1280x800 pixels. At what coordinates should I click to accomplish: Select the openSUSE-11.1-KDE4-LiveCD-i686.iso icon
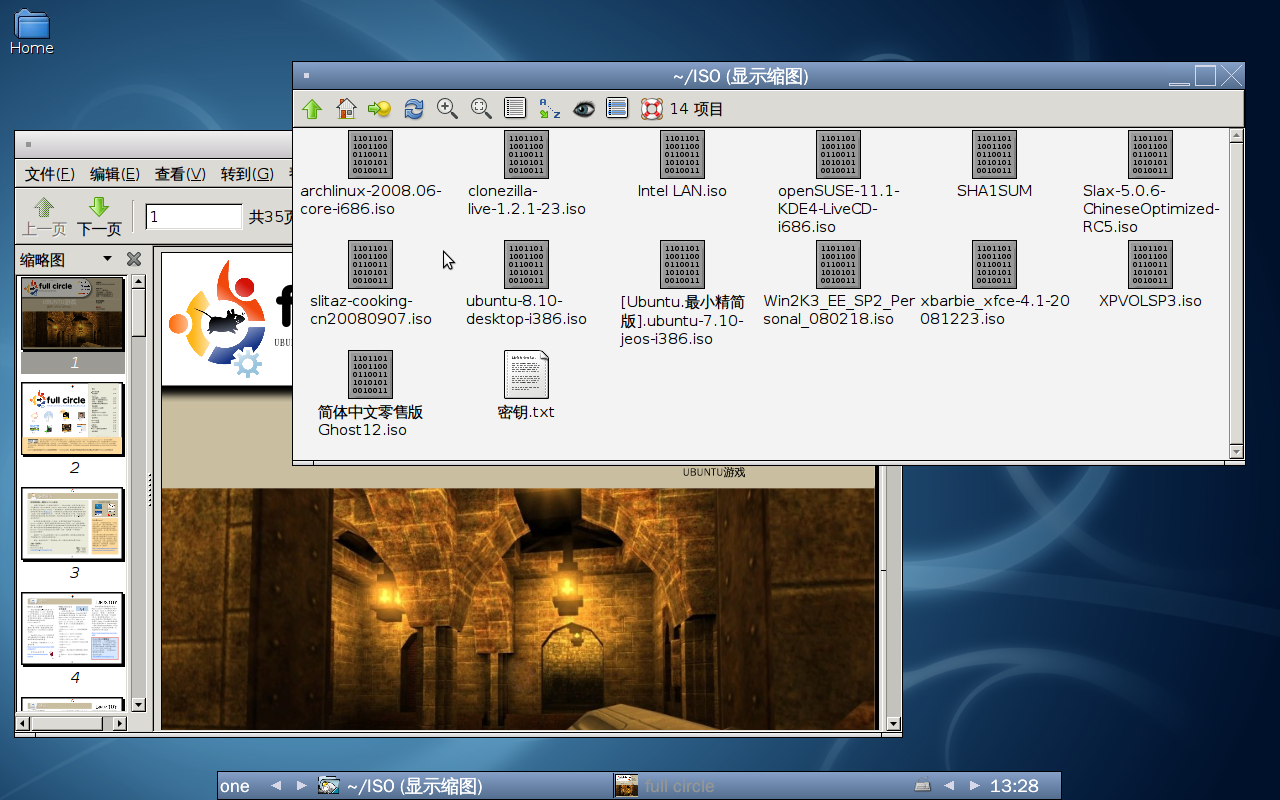click(x=838, y=155)
